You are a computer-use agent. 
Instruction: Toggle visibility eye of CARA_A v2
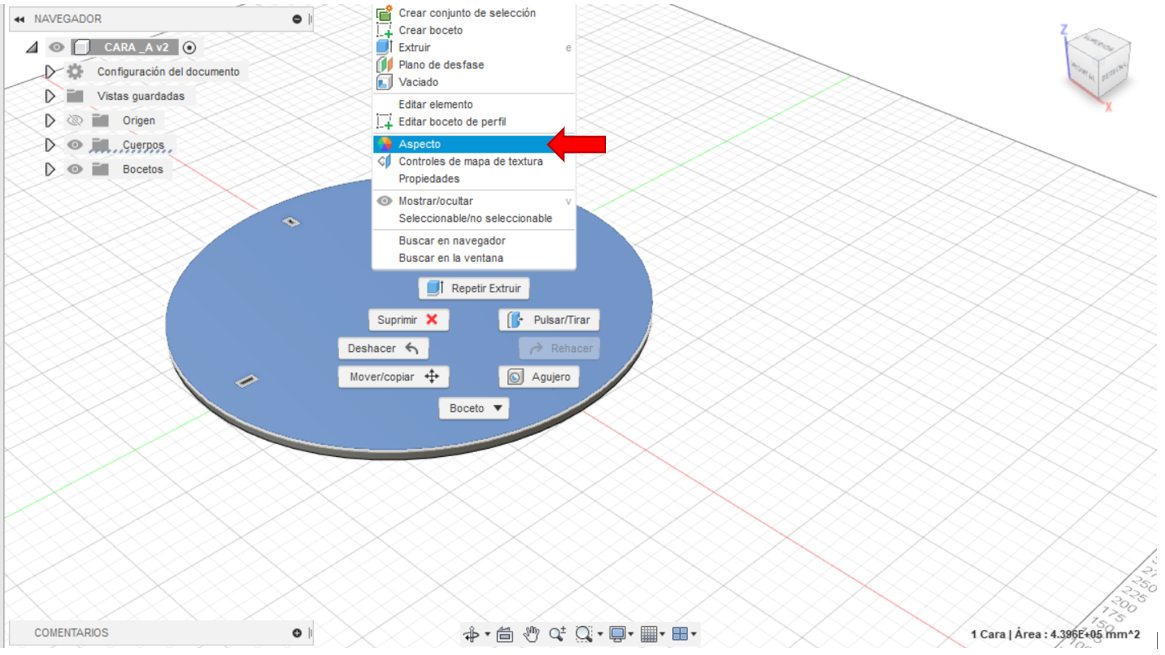(56, 48)
